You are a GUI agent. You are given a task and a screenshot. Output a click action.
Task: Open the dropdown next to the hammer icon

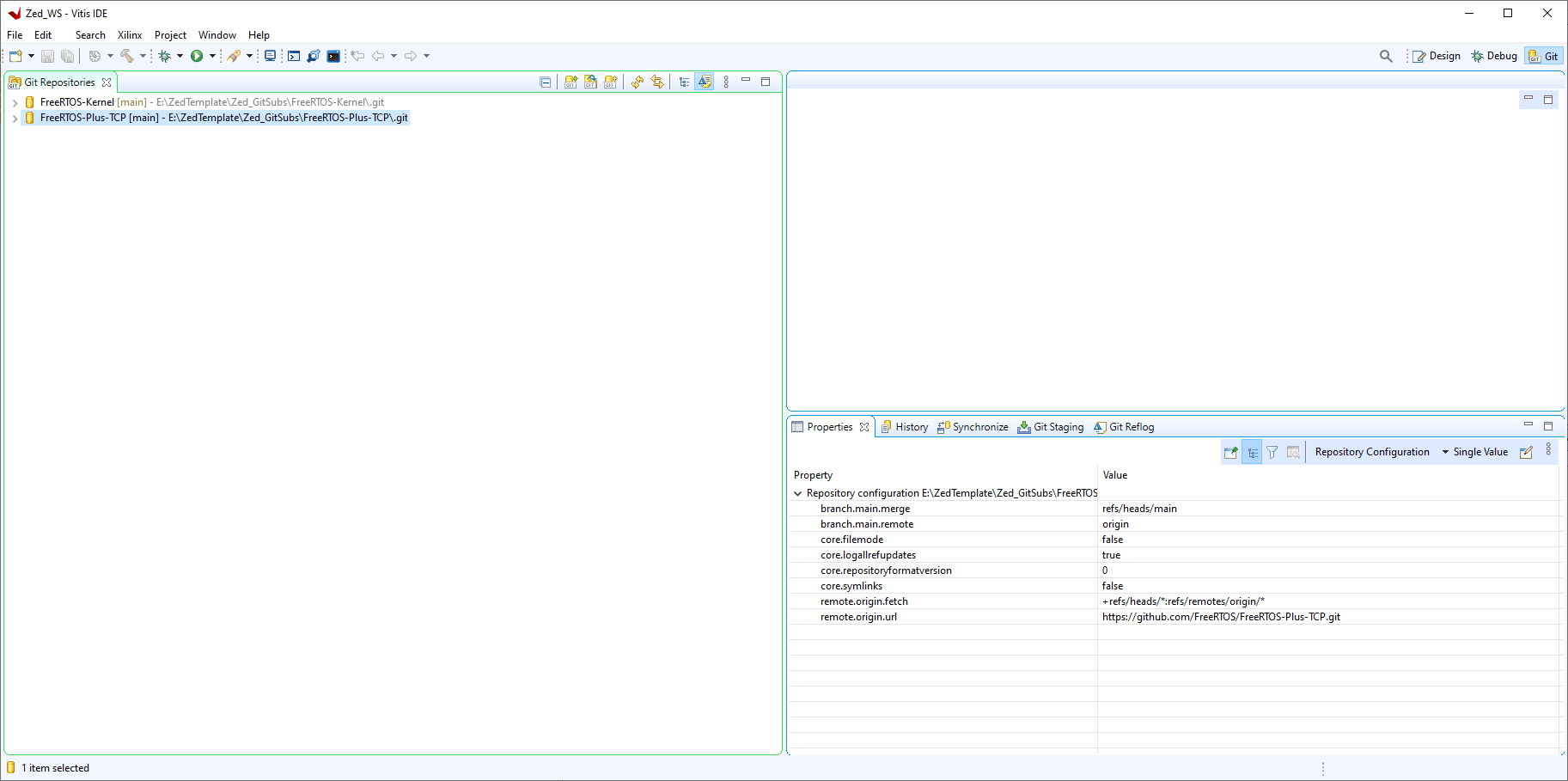(143, 56)
